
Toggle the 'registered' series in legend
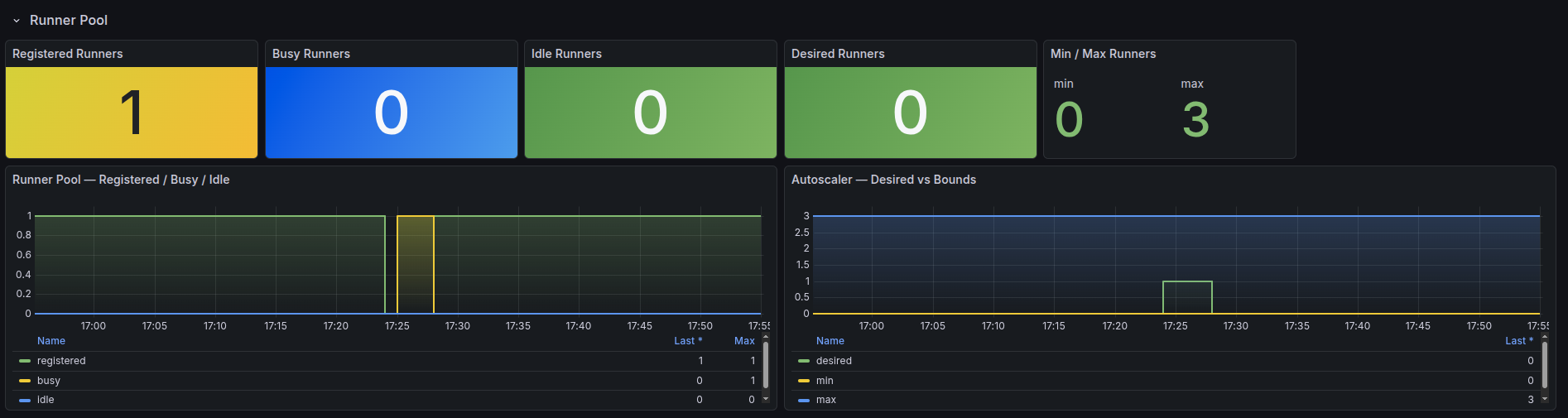[x=61, y=361]
